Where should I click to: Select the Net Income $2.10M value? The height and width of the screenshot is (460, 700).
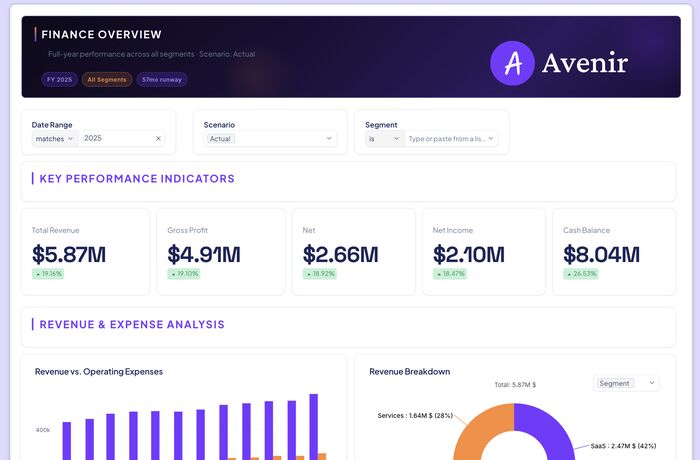[469, 254]
